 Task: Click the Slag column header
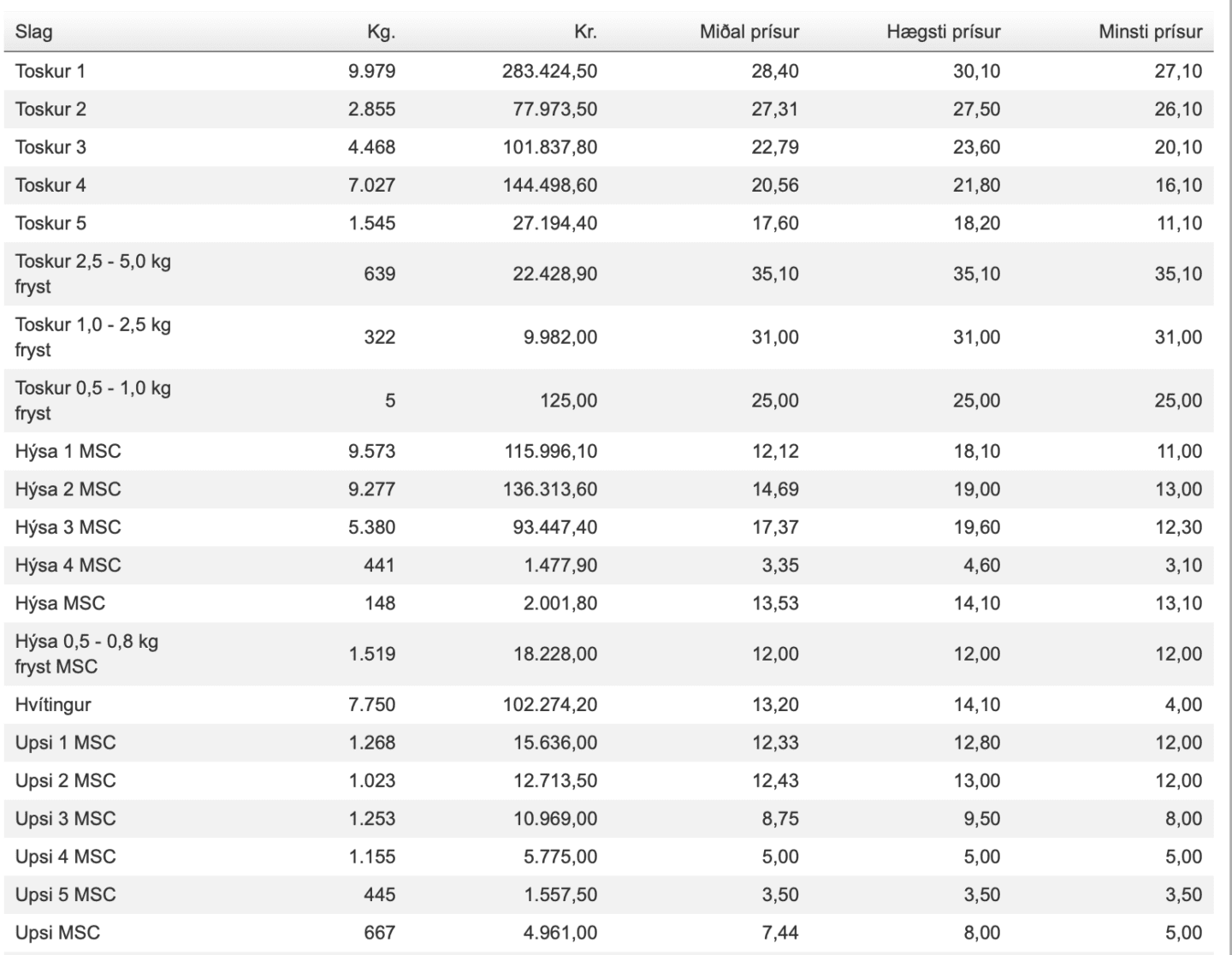click(x=33, y=33)
